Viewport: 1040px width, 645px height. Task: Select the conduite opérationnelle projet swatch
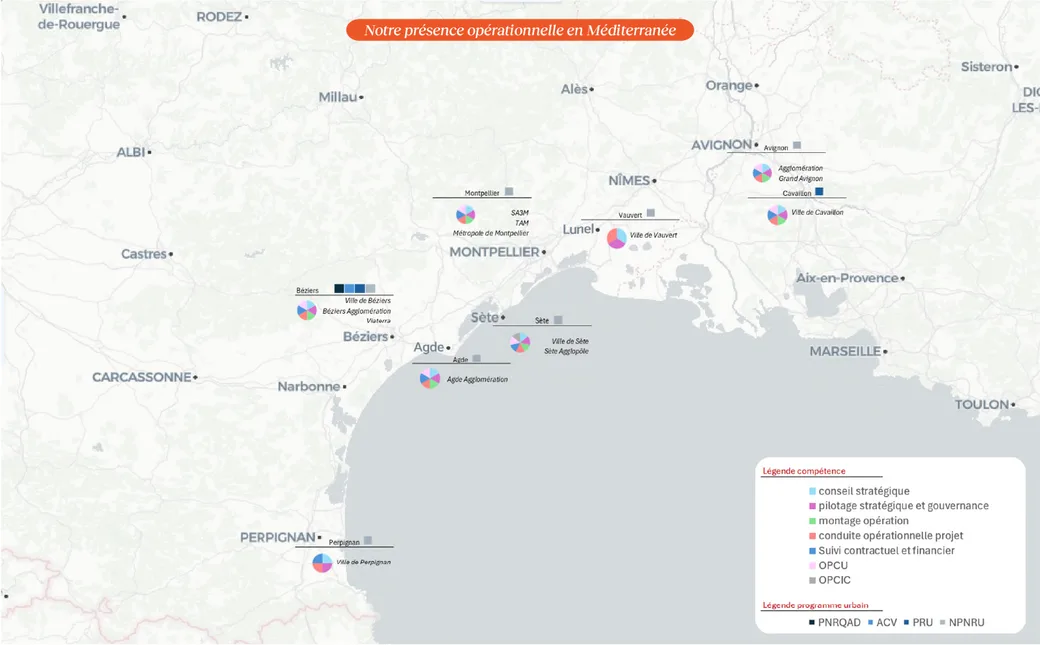click(x=812, y=536)
